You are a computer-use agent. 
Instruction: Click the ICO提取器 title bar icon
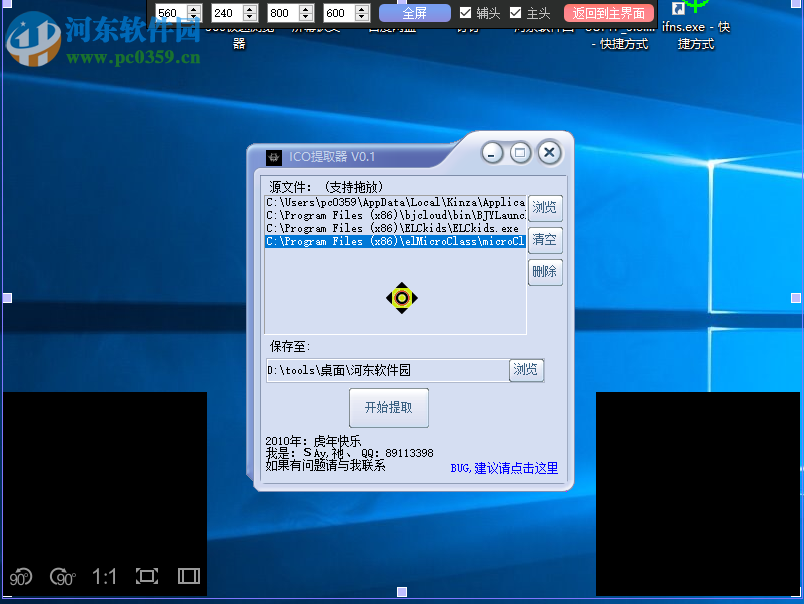click(272, 155)
